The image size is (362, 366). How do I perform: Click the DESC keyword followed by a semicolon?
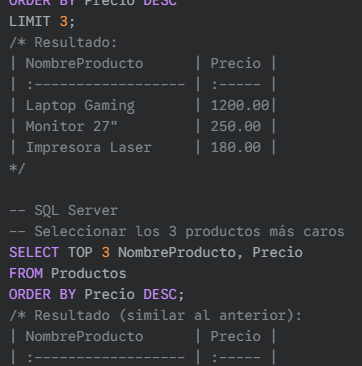click(x=160, y=294)
